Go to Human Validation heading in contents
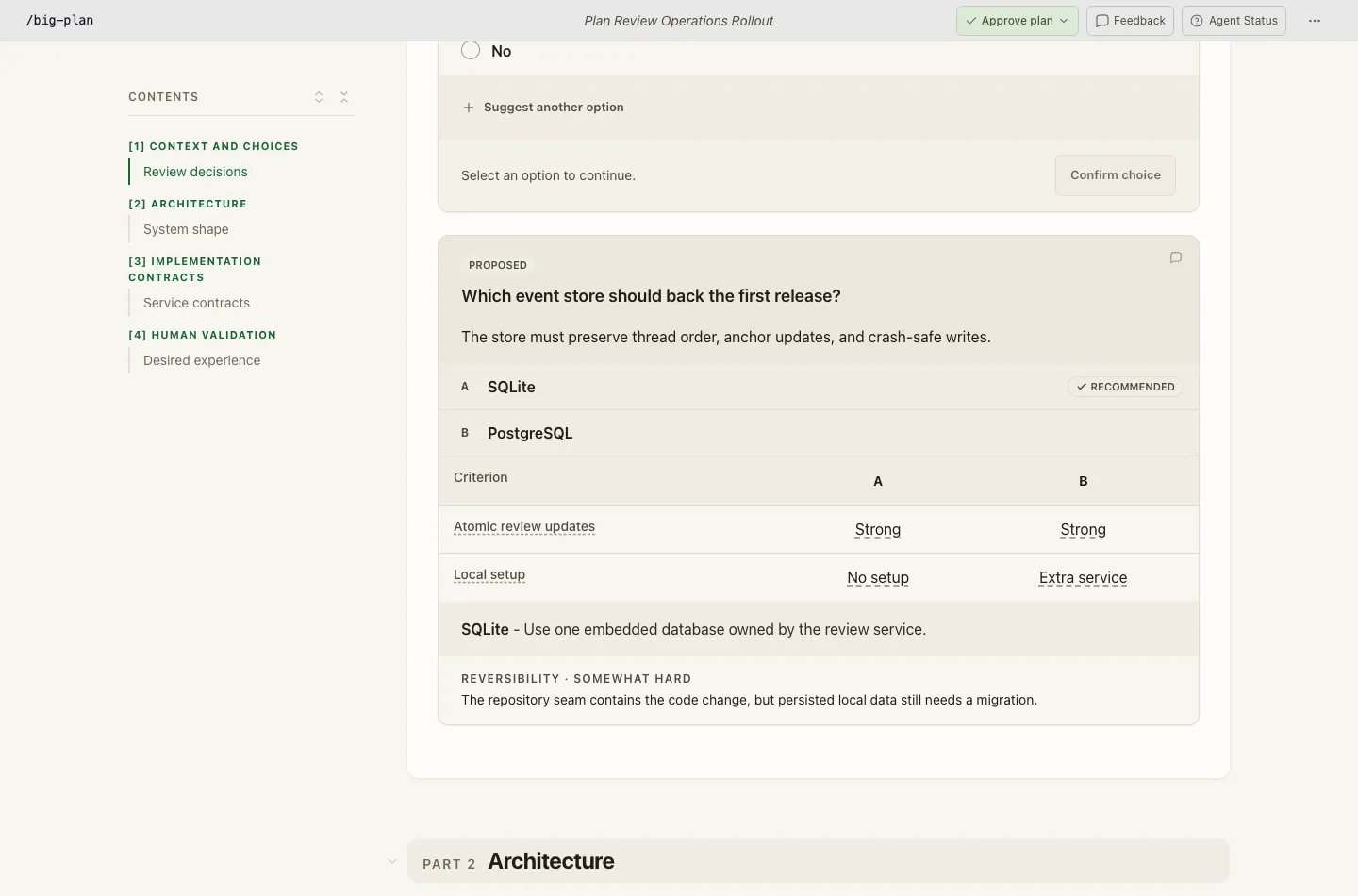This screenshot has width=1358, height=896. (x=203, y=335)
